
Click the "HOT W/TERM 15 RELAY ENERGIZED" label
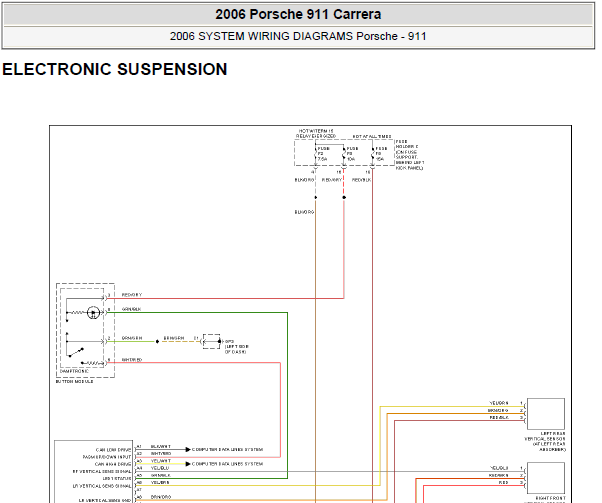click(316, 134)
